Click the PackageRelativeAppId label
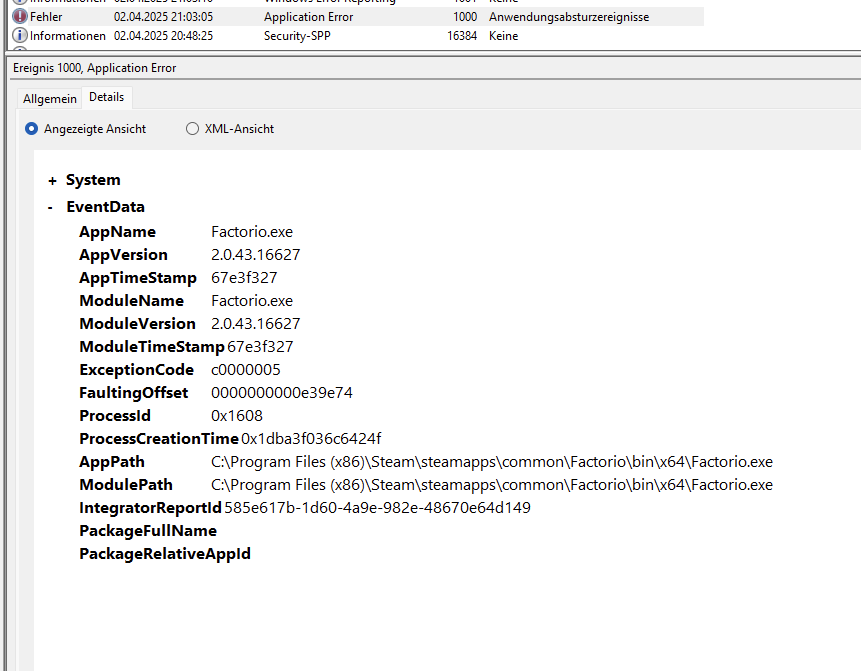 pyautogui.click(x=164, y=554)
